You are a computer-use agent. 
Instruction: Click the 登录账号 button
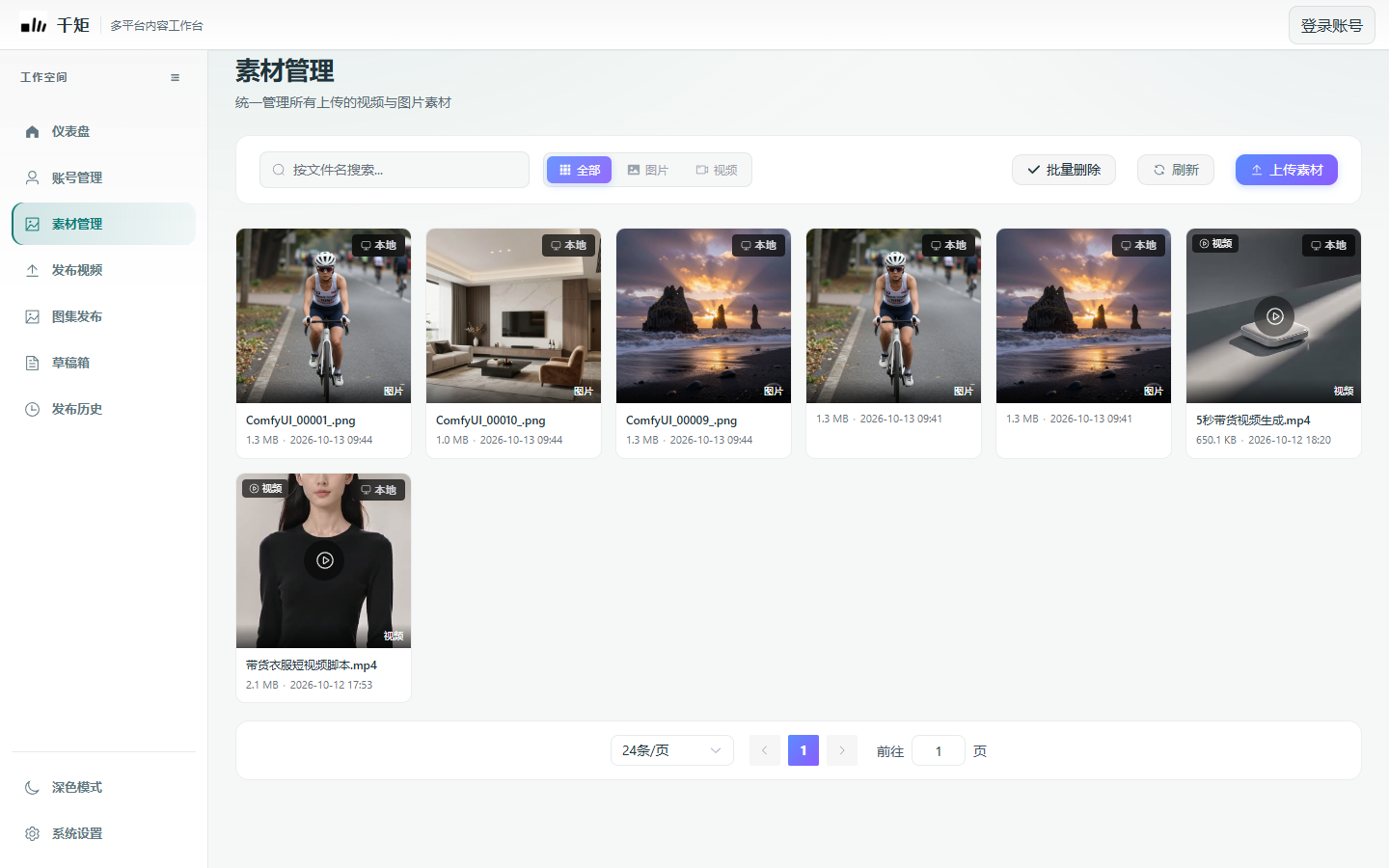click(x=1331, y=25)
